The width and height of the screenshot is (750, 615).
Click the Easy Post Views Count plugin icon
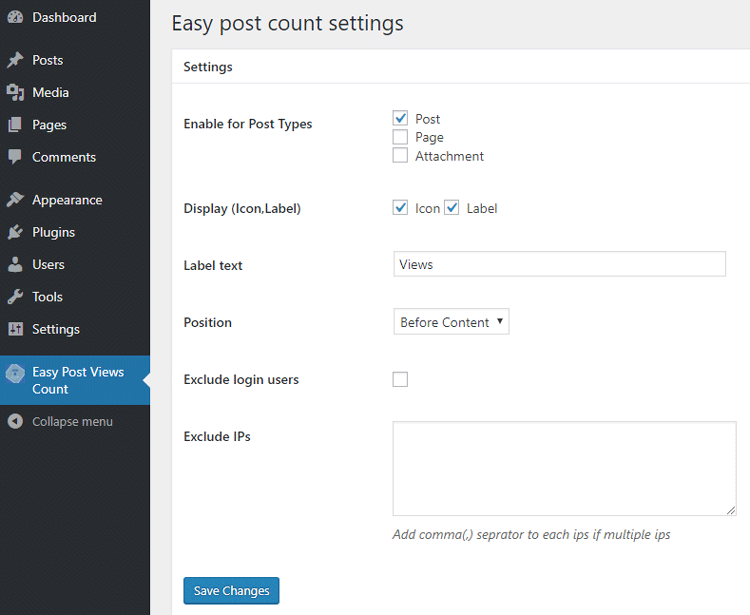[x=15, y=373]
